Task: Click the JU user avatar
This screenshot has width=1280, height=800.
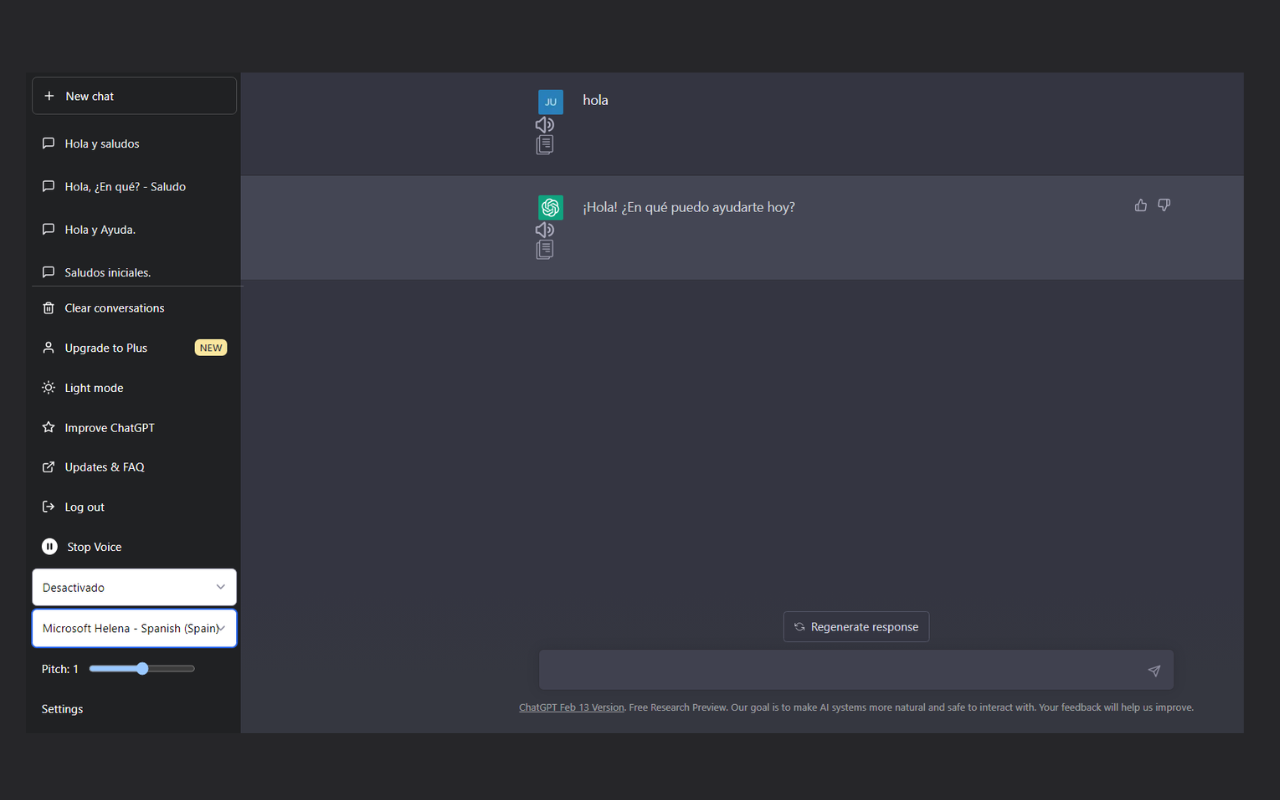Action: (x=551, y=102)
